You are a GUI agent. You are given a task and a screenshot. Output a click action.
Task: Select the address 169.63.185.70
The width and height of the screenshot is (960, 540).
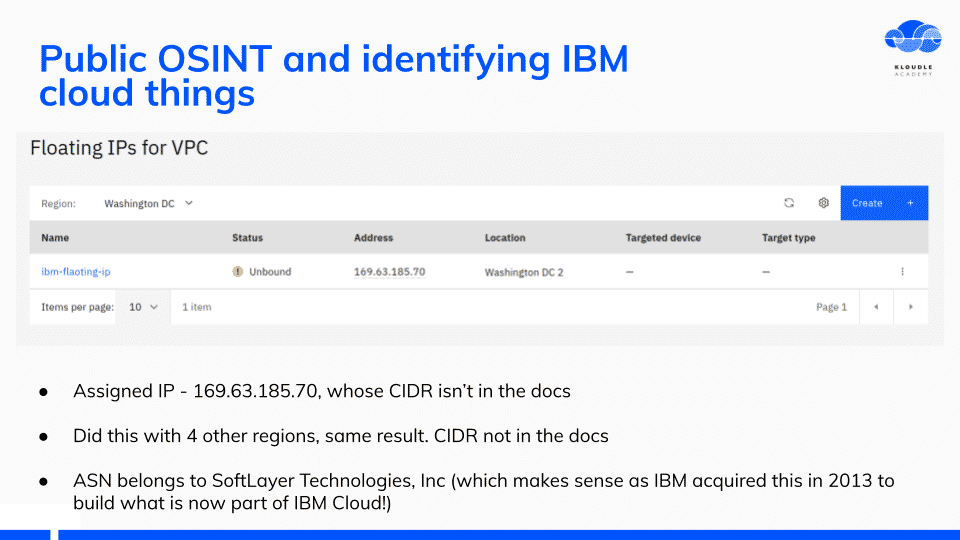(389, 272)
